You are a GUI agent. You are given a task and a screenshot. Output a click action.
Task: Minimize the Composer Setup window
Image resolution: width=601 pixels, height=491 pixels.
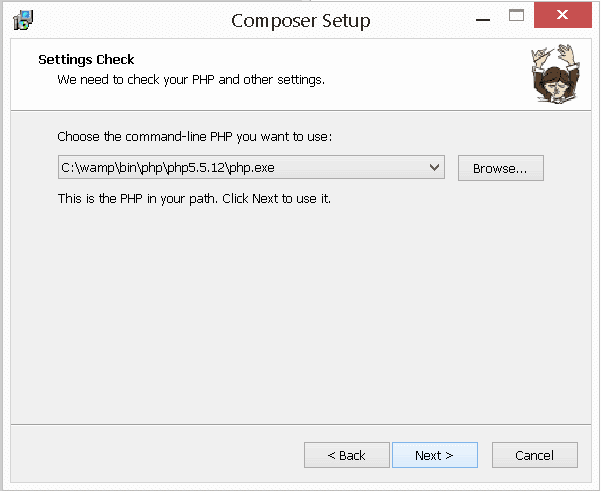[483, 20]
